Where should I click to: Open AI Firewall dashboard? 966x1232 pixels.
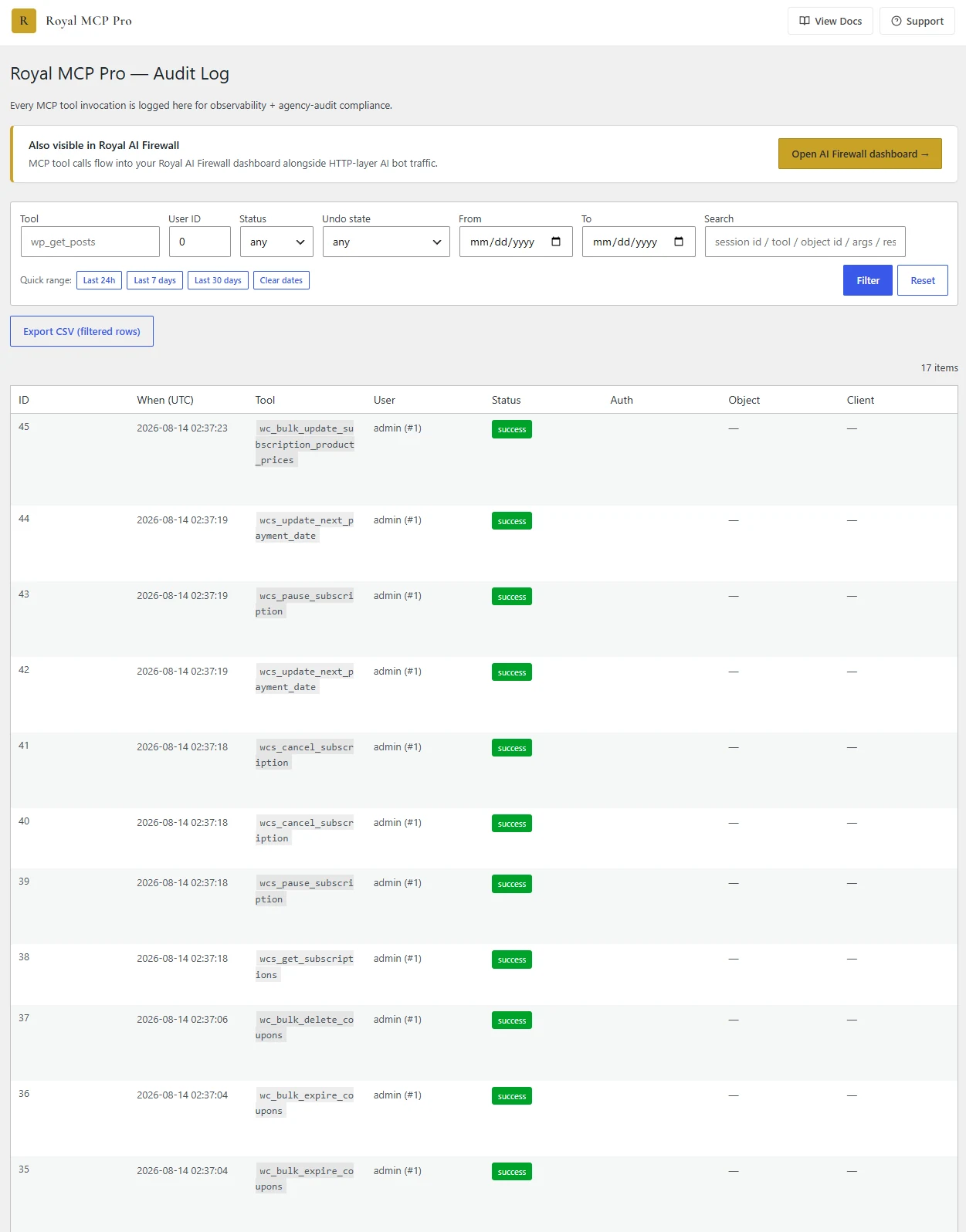click(859, 154)
